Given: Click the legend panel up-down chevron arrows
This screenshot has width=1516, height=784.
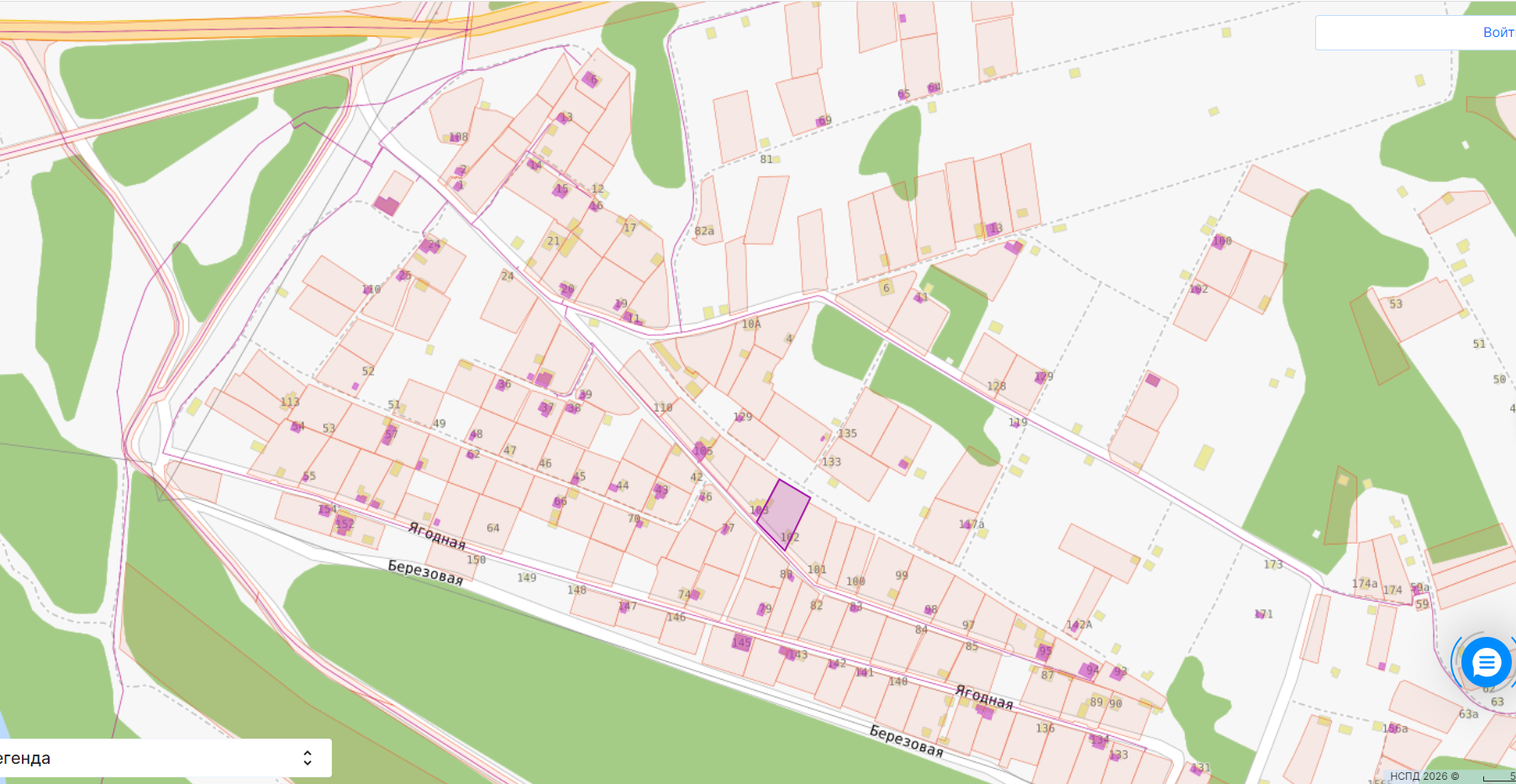Looking at the screenshot, I should tap(308, 758).
